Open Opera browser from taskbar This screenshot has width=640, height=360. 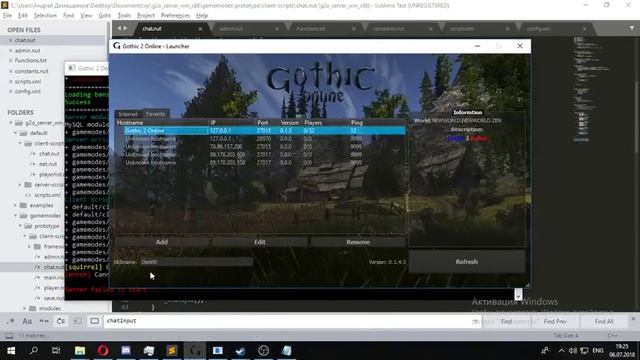(x=103, y=351)
